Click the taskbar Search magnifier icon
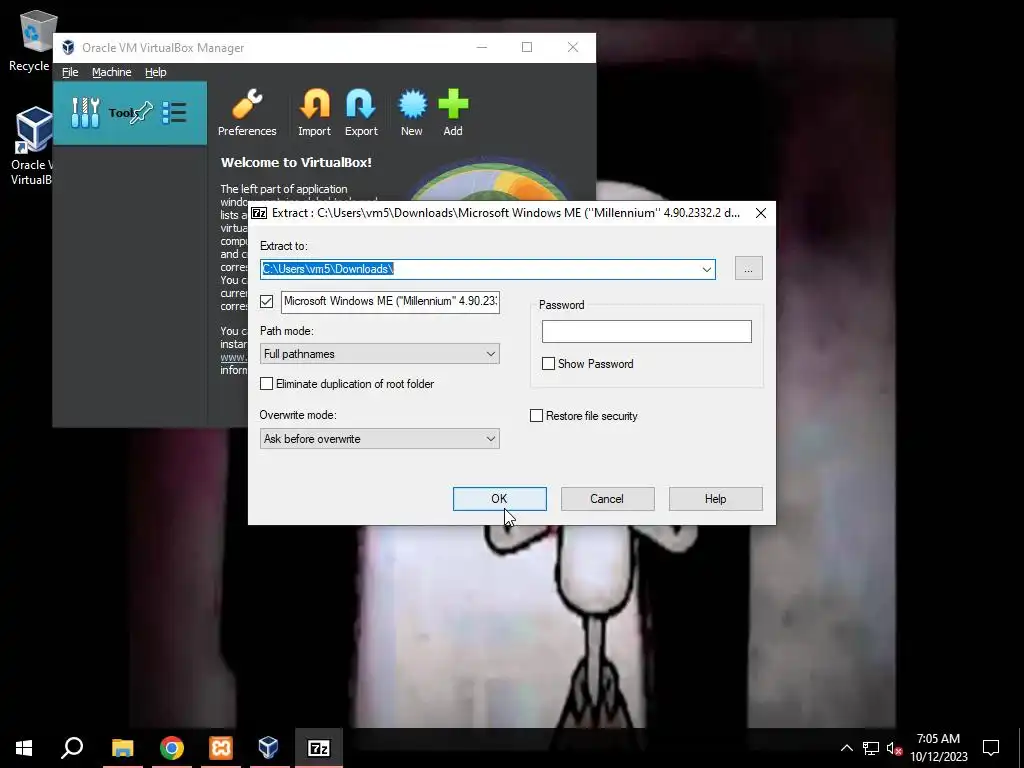This screenshot has width=1024, height=768. pos(72,748)
